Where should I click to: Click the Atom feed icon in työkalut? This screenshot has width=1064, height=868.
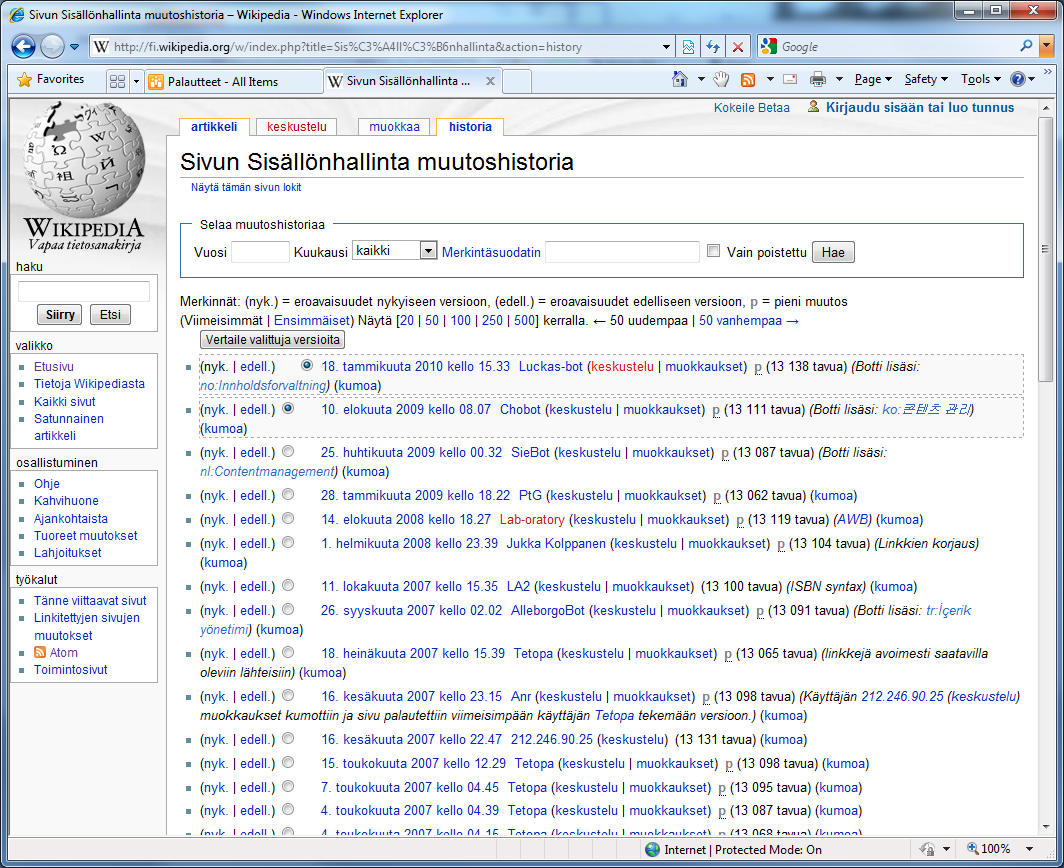40,652
